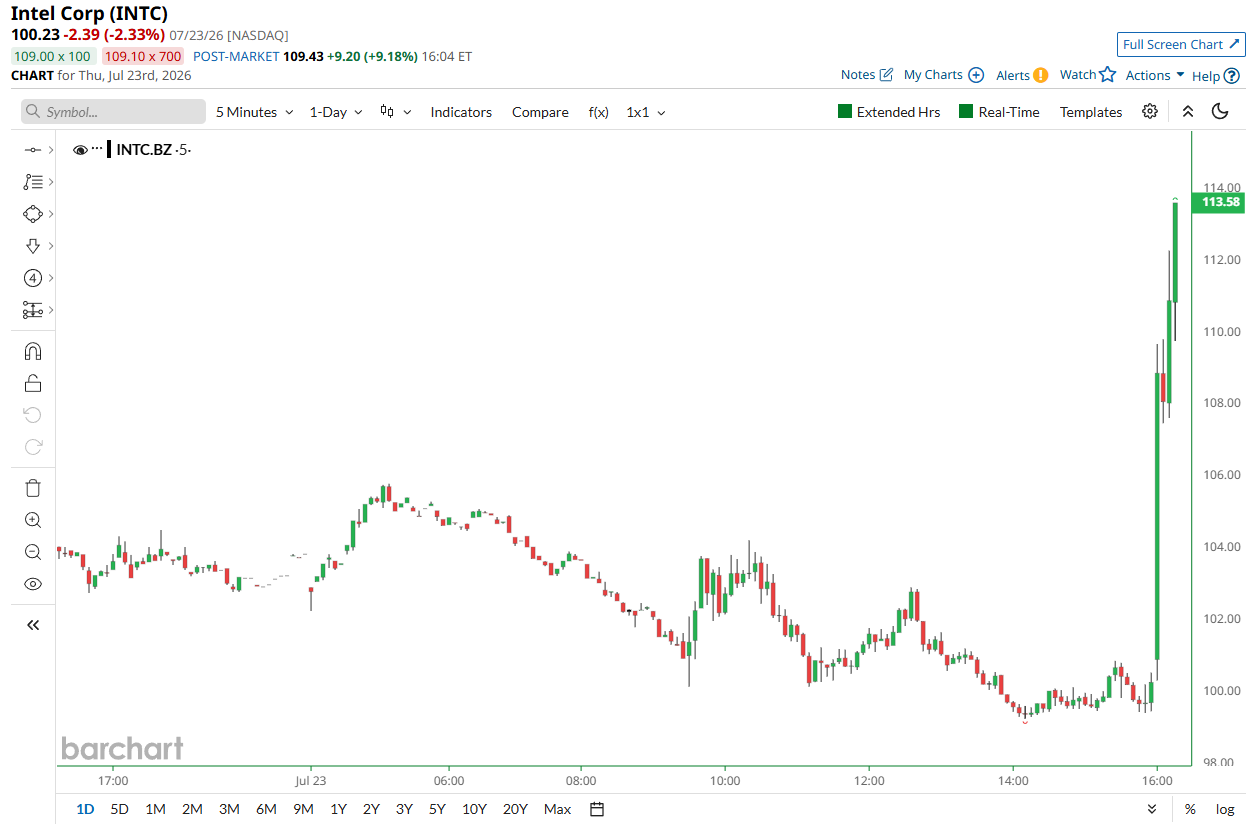Open the 1-Day period dropdown
Viewport: 1257px width, 826px height.
(x=336, y=112)
